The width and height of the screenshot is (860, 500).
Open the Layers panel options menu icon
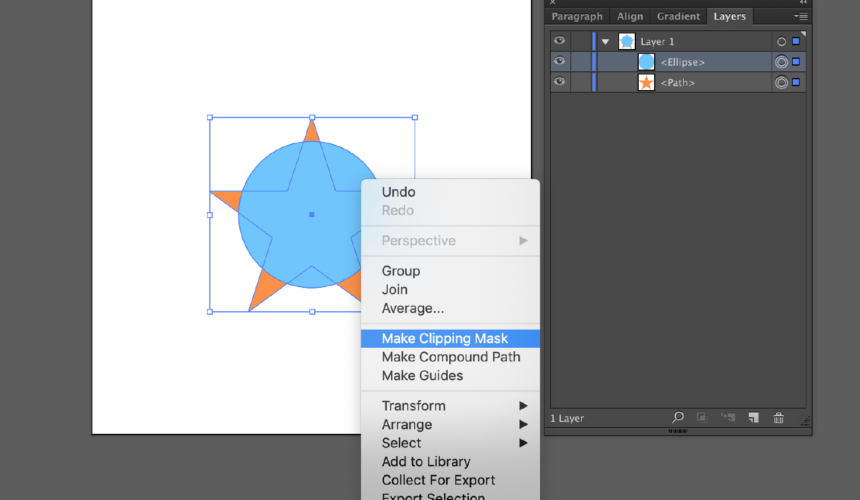coord(801,16)
